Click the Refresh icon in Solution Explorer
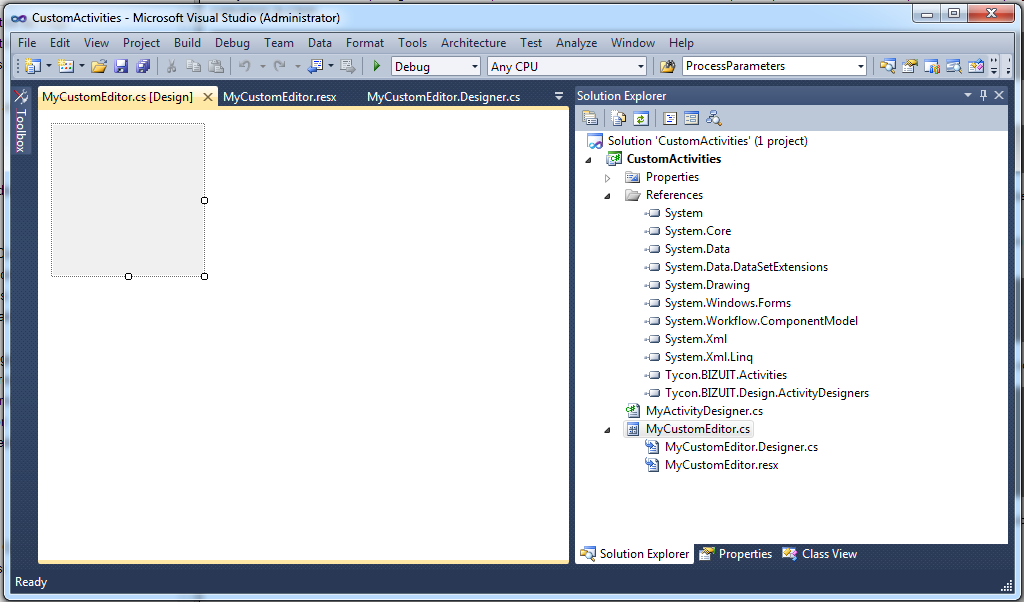This screenshot has height=602, width=1024. click(x=641, y=118)
